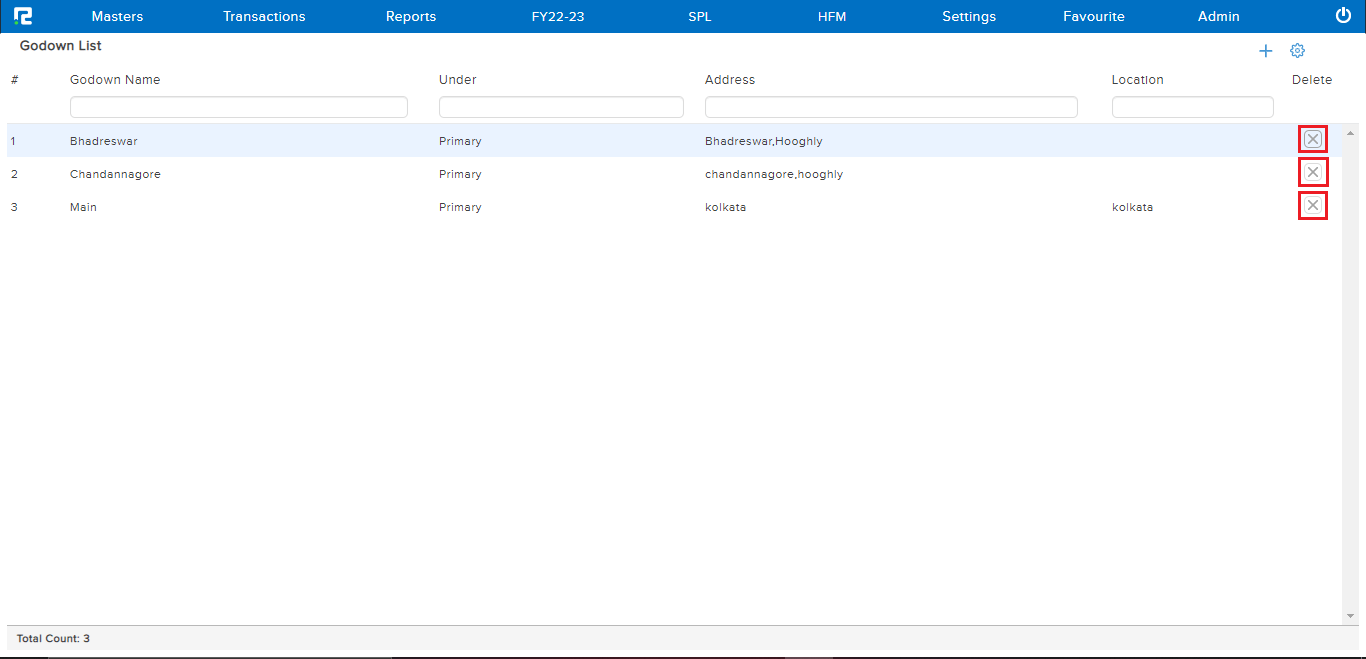Delete the Chandannagore godown entry
This screenshot has width=1366, height=659.
point(1312,173)
